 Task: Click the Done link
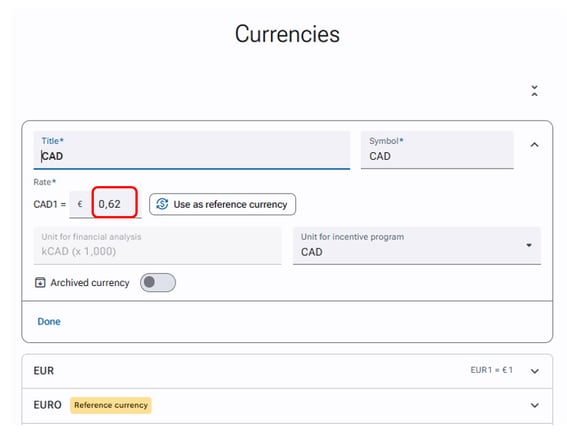[x=49, y=321]
